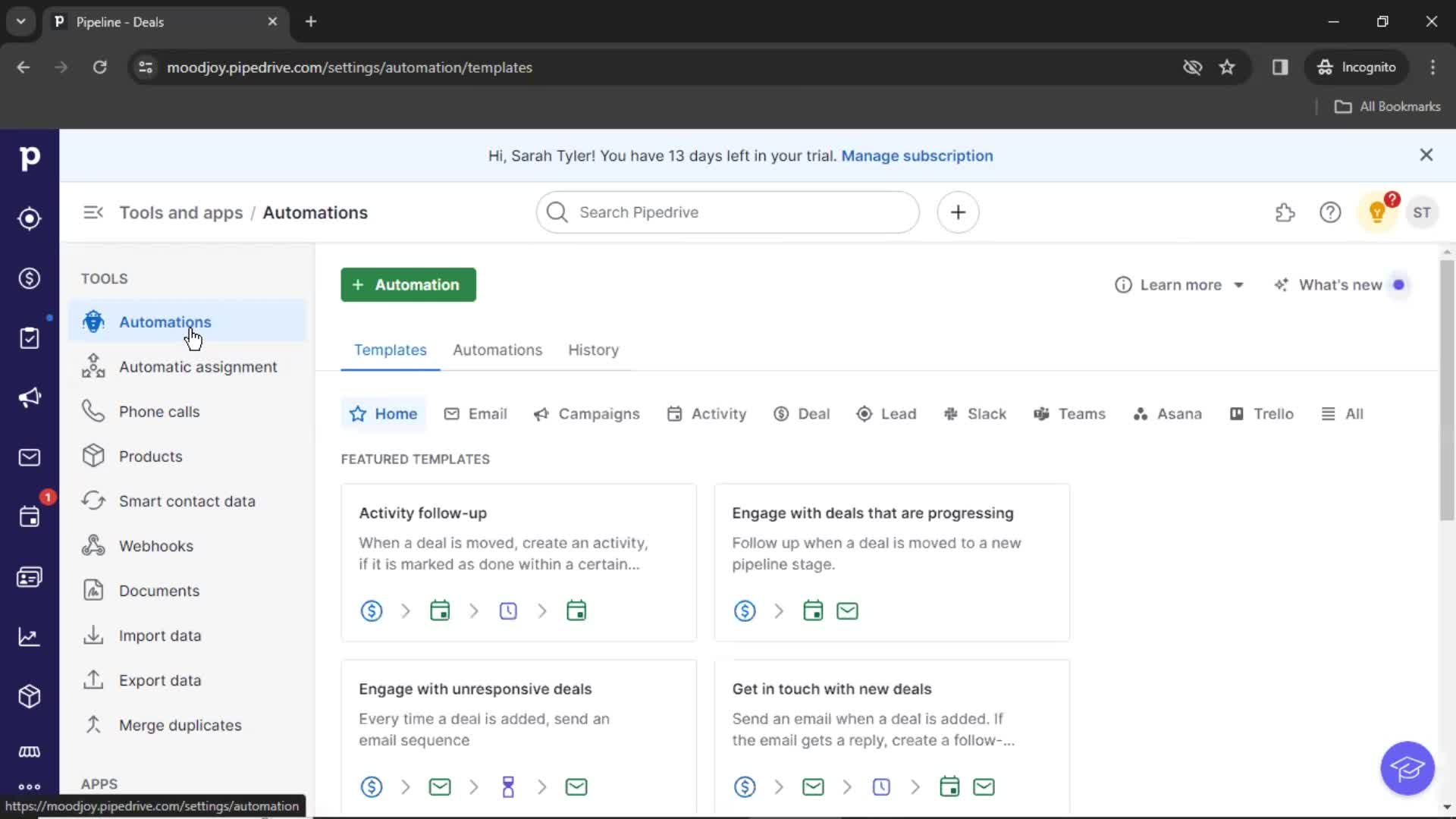Image resolution: width=1456 pixels, height=819 pixels.
Task: Open the academy graduation cap chat button
Action: [x=1407, y=768]
